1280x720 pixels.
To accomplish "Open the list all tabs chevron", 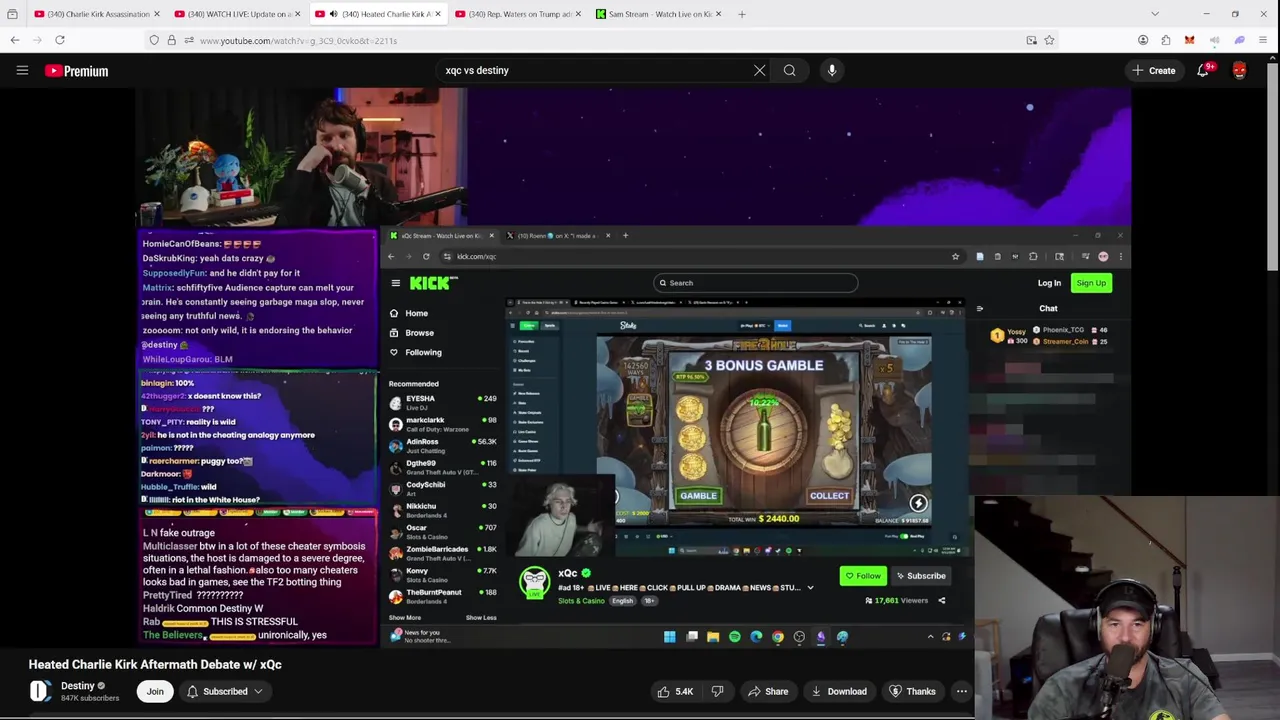I will pyautogui.click(x=1155, y=14).
